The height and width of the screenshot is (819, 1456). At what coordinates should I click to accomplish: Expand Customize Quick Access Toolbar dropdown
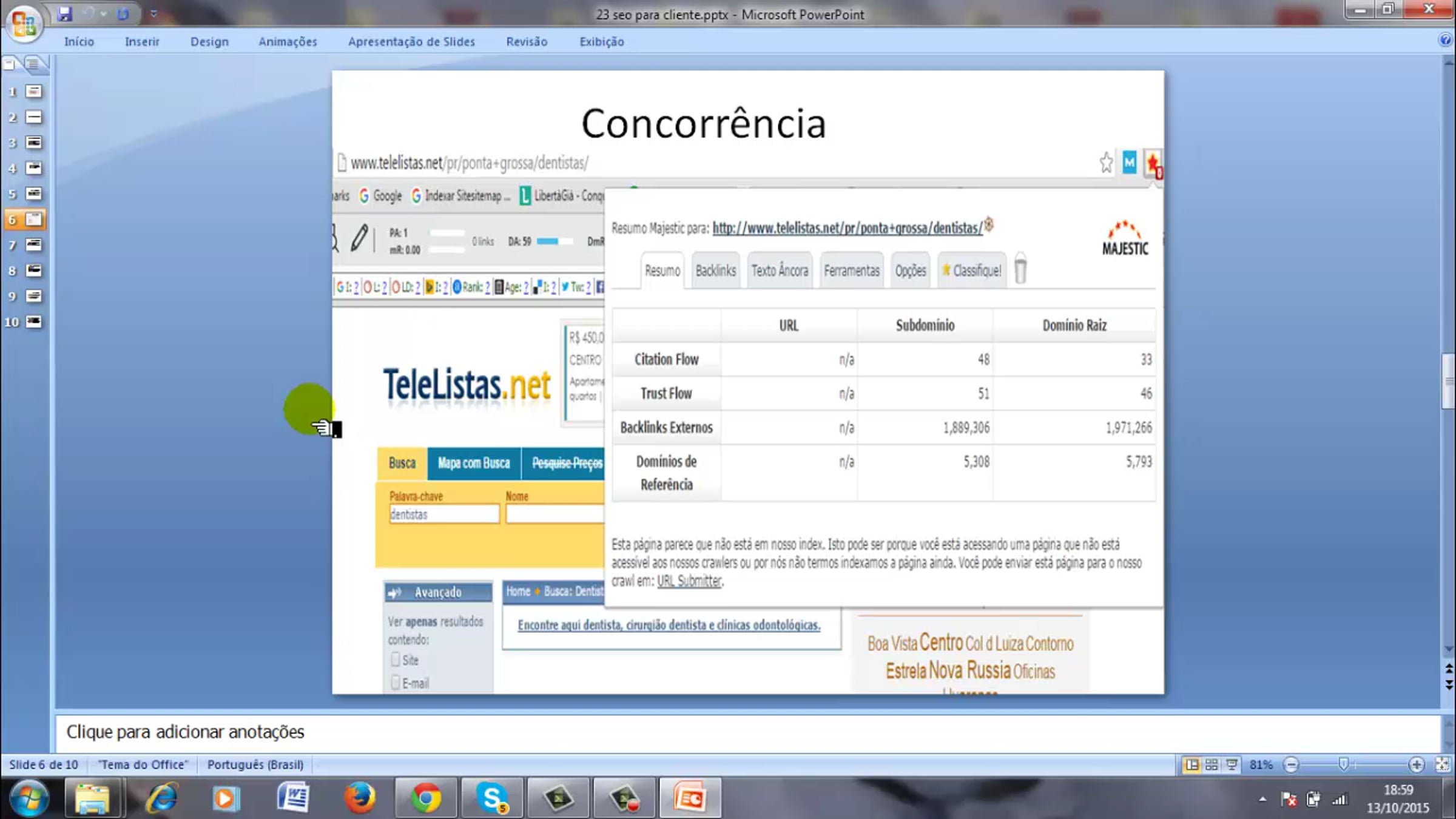point(153,13)
